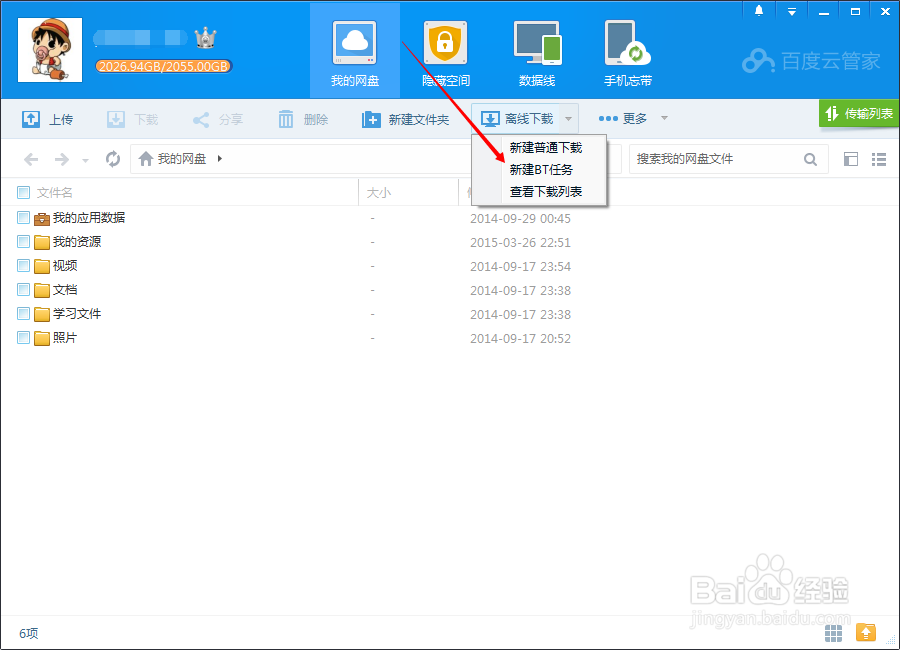Refresh the current folder view
This screenshot has height=650, width=900.
pos(112,158)
